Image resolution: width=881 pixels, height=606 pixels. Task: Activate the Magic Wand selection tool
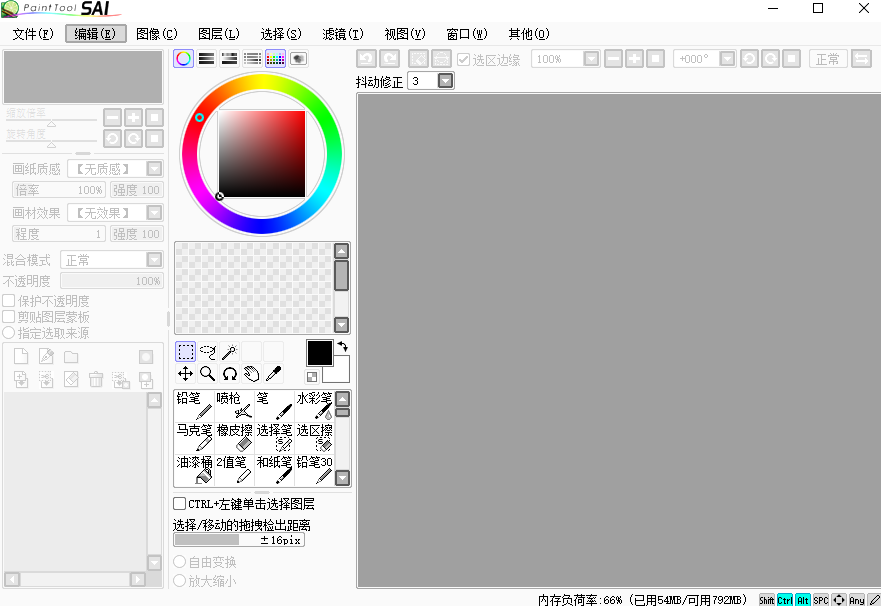228,351
